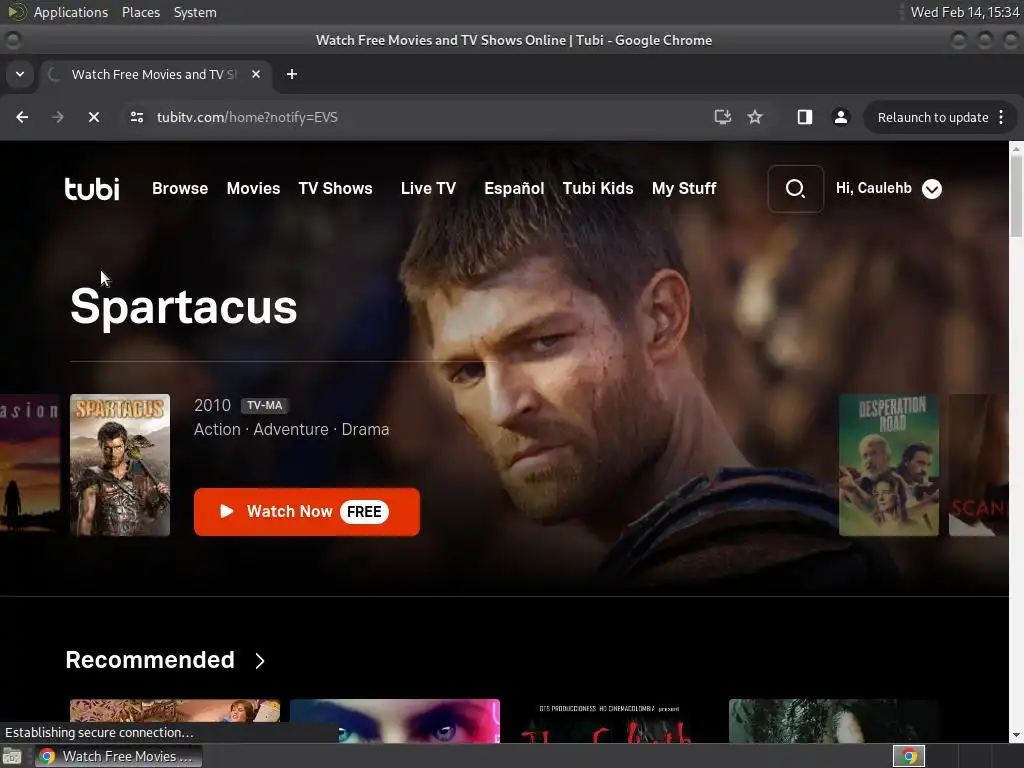The width and height of the screenshot is (1024, 768).
Task: Click the scrollbar down arrow
Action: point(1016,735)
